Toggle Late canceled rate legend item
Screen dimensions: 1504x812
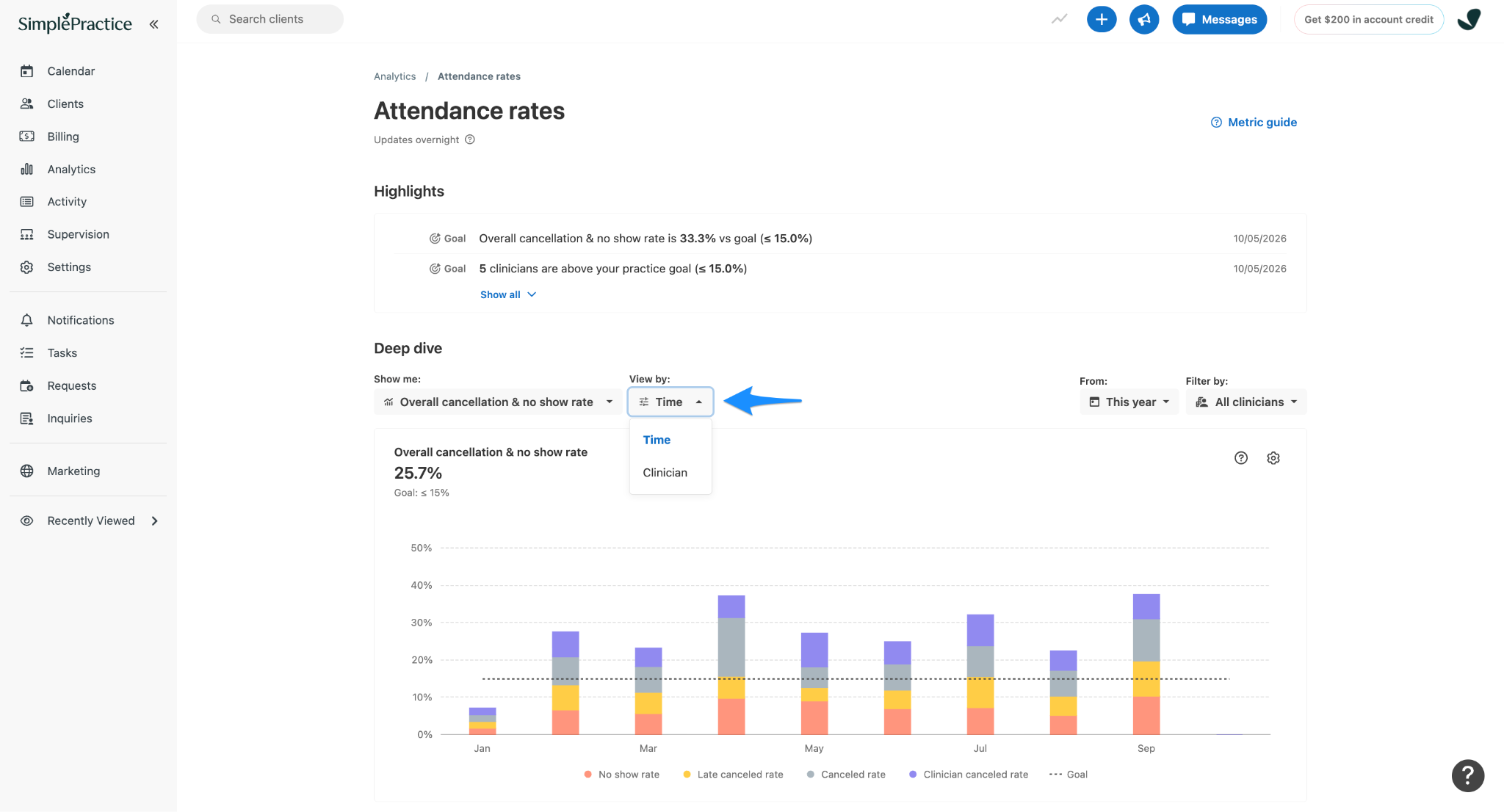(733, 775)
